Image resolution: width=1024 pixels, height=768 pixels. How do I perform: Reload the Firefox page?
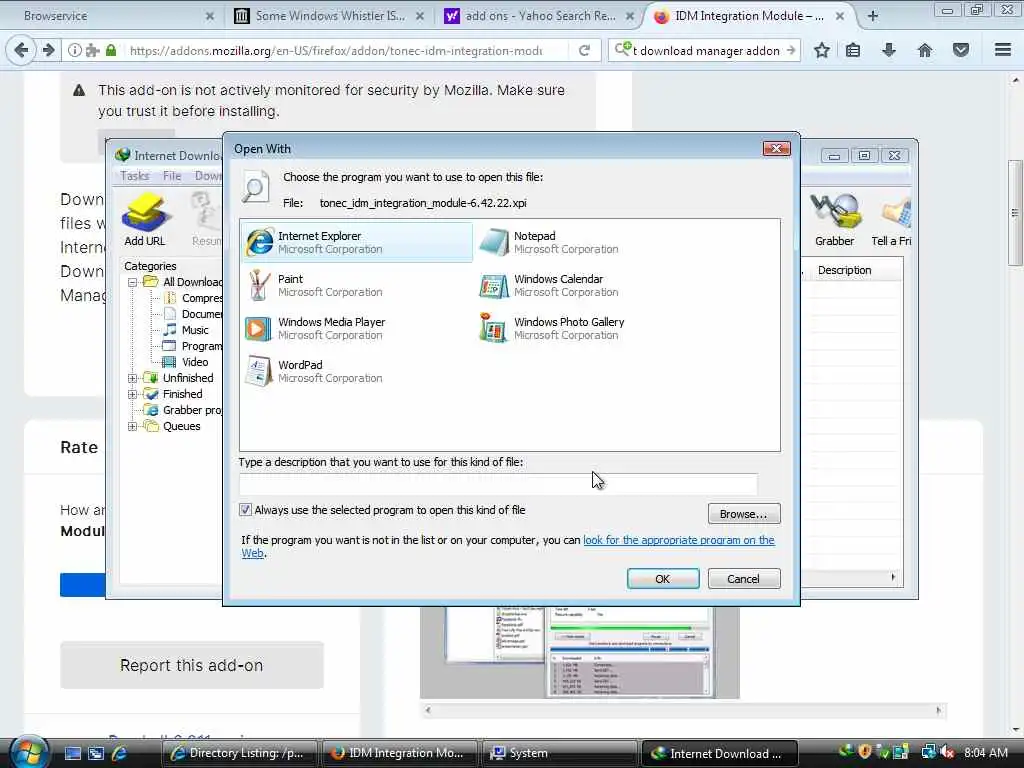point(584,50)
